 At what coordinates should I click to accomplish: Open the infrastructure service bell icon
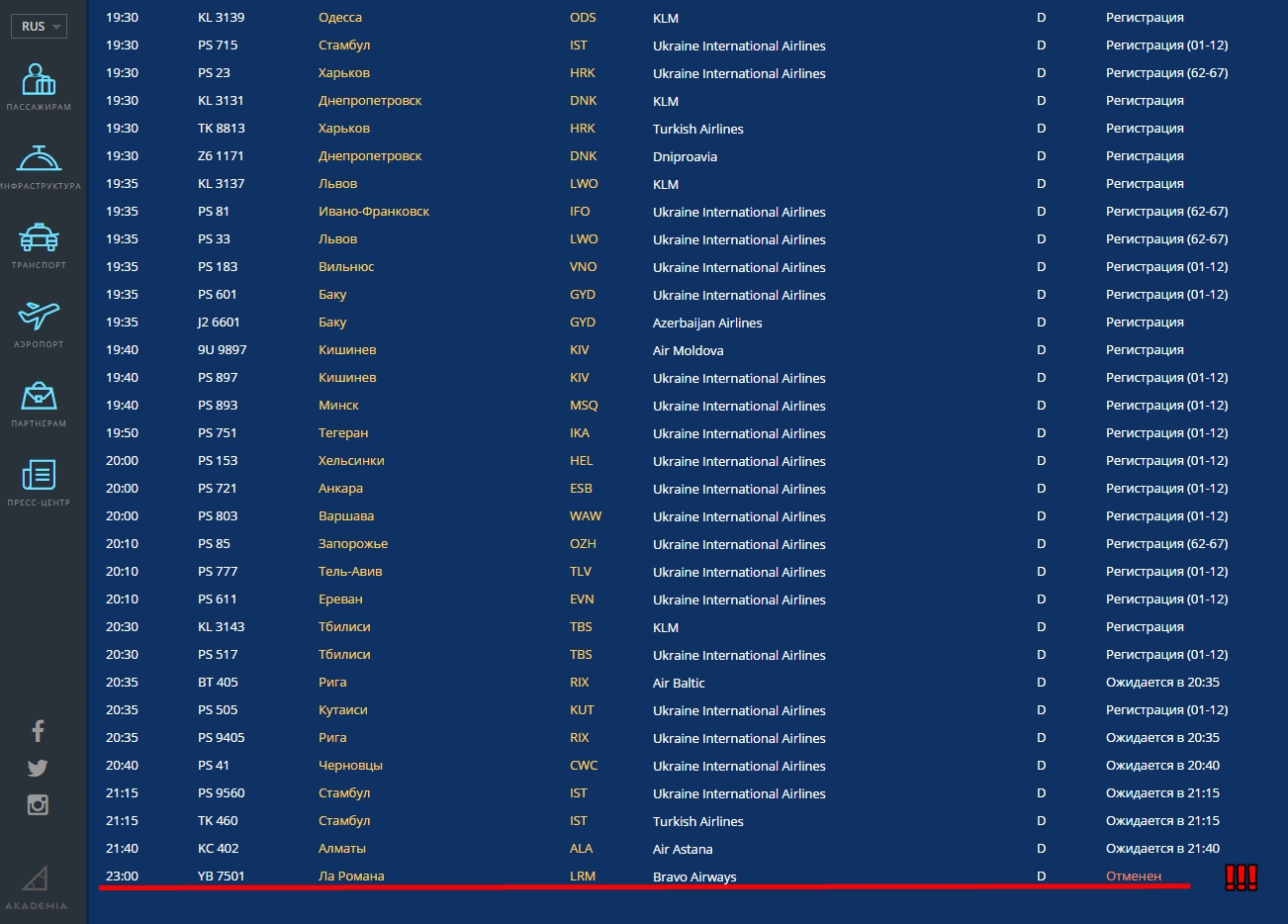point(39,159)
